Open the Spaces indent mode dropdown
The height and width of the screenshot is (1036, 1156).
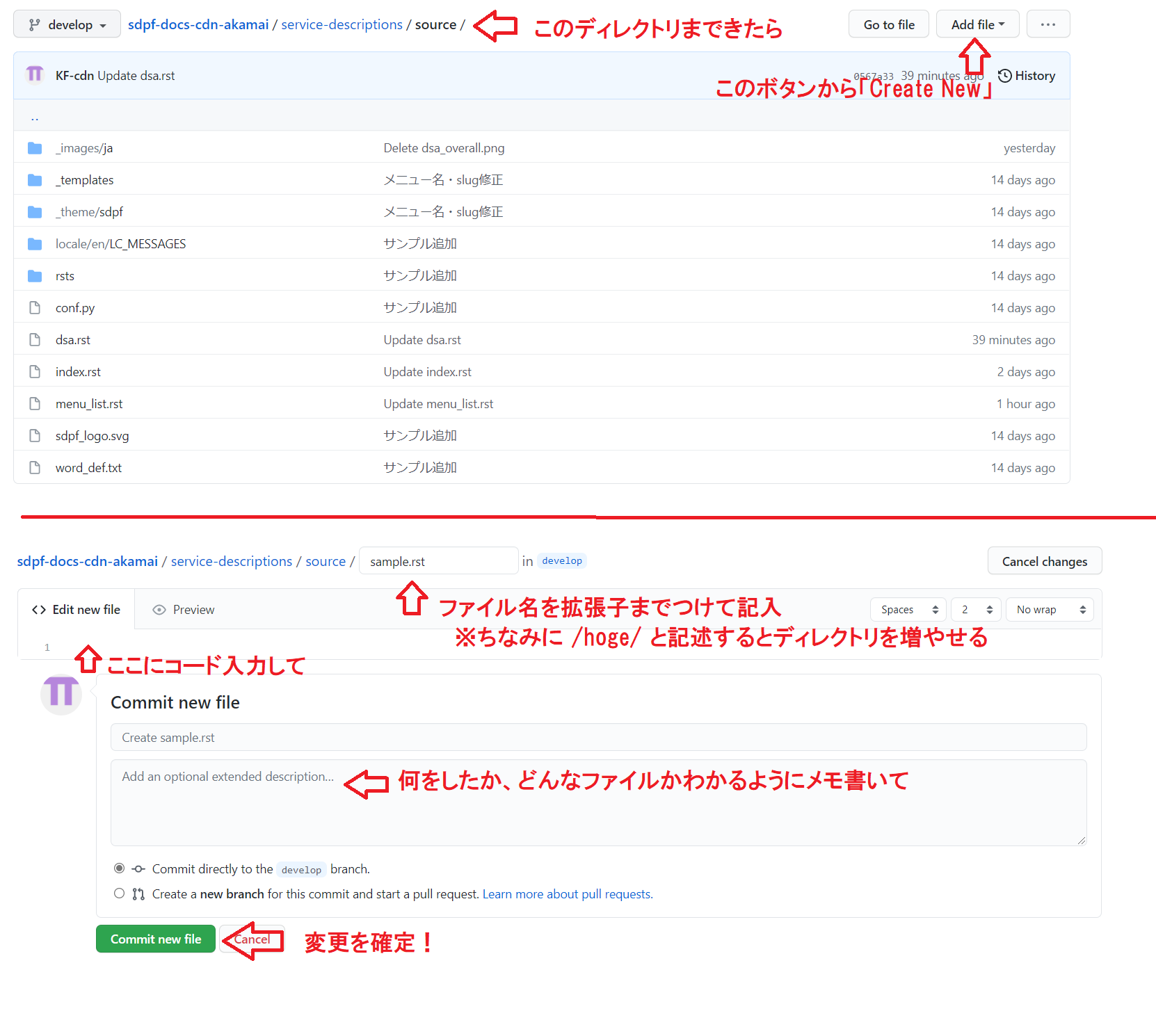coord(908,610)
